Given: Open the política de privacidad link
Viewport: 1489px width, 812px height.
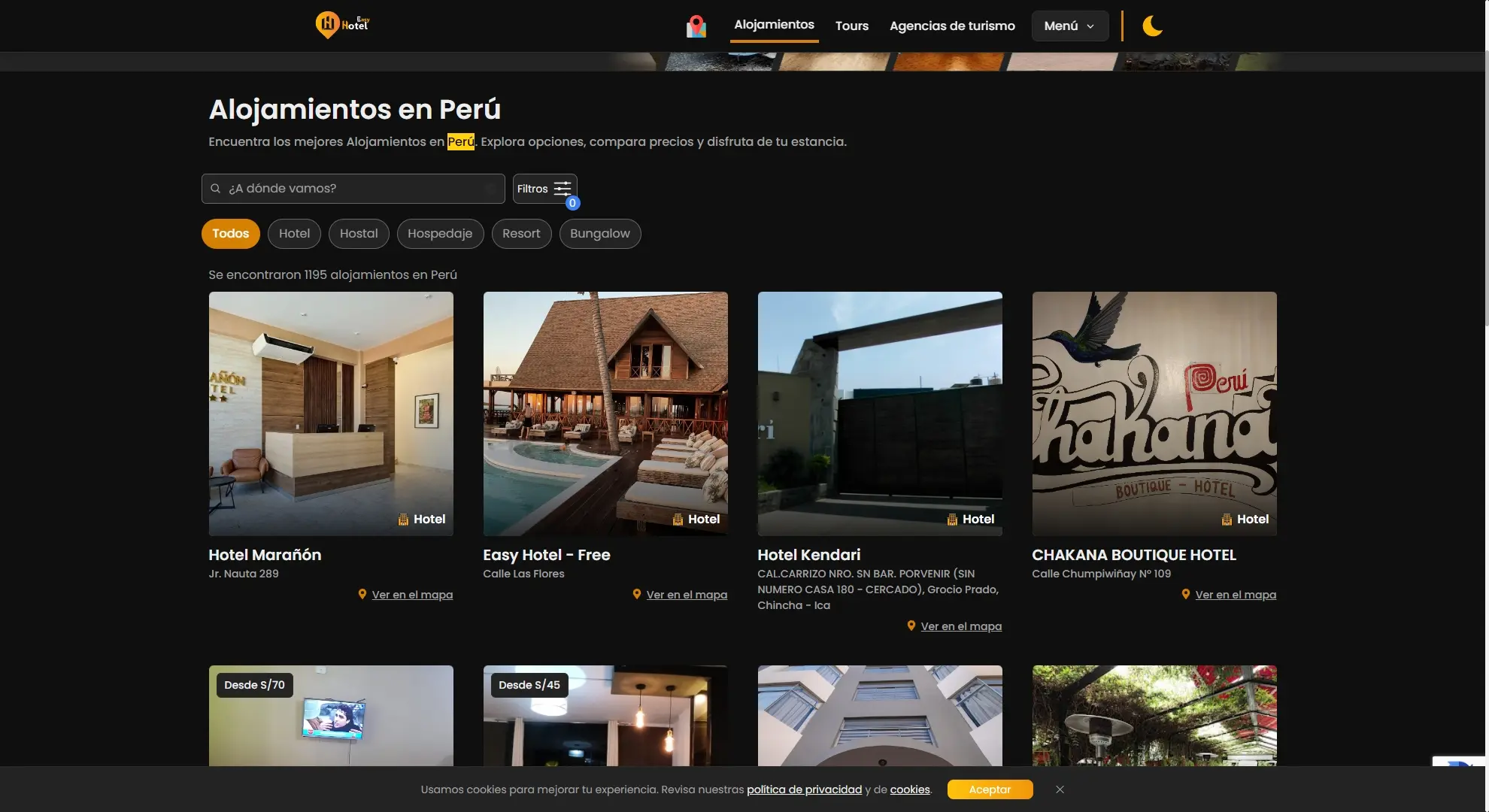Looking at the screenshot, I should tap(804, 789).
